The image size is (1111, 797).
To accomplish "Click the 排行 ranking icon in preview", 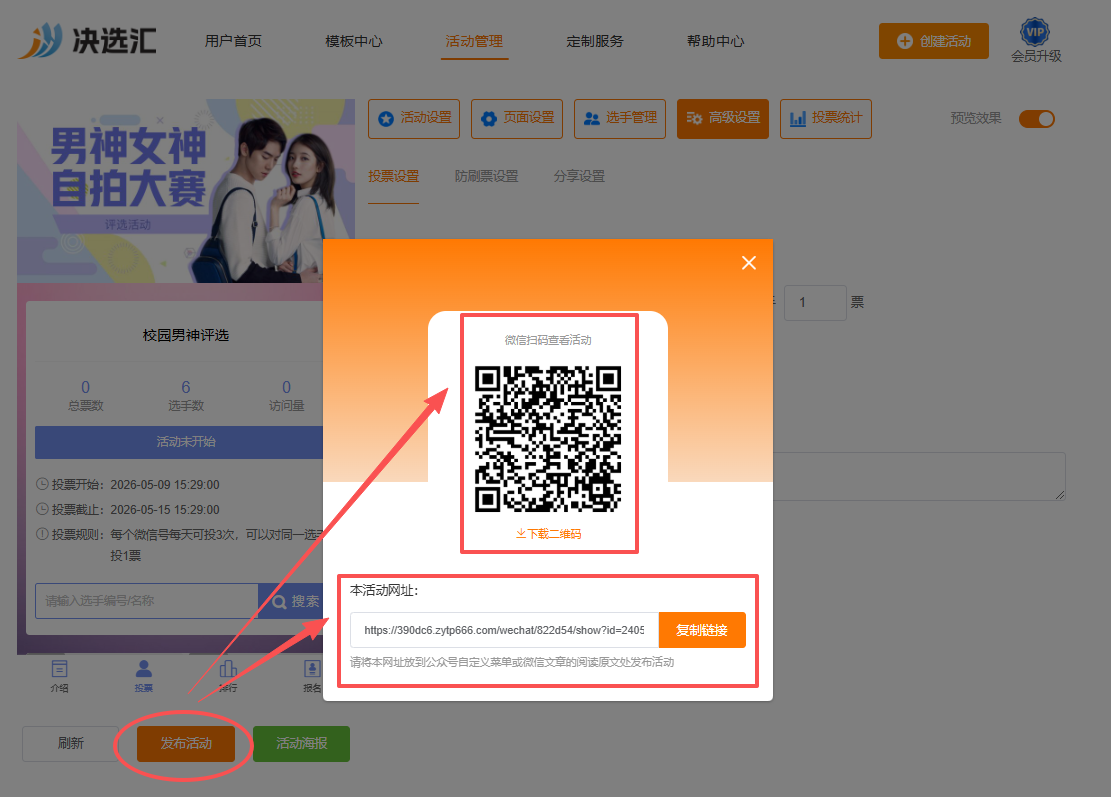I will [x=228, y=676].
